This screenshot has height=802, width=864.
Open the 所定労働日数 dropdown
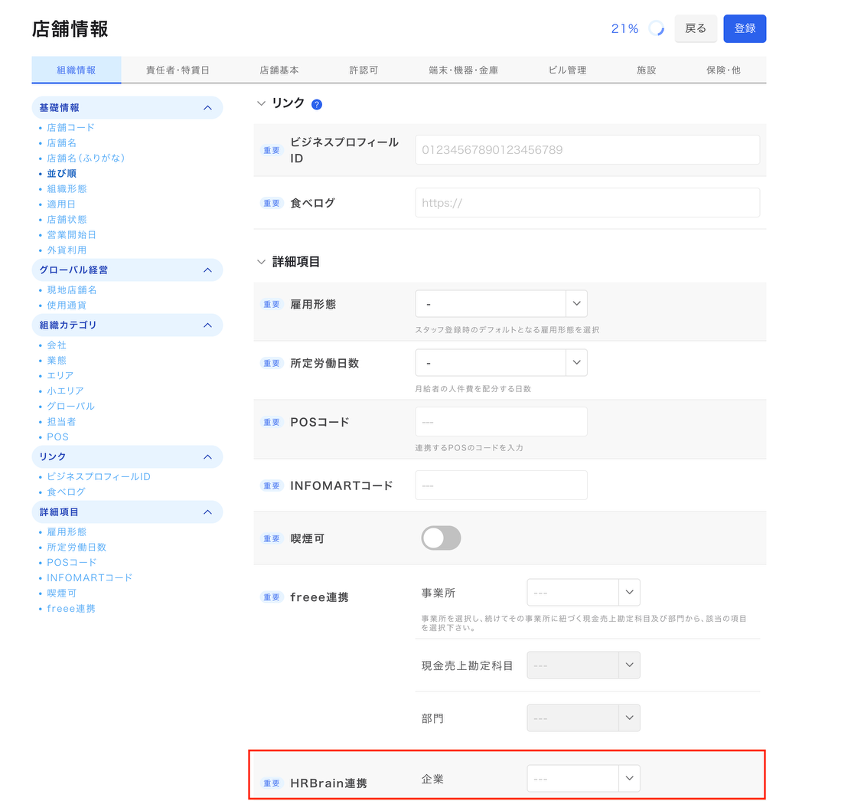[x=500, y=363]
